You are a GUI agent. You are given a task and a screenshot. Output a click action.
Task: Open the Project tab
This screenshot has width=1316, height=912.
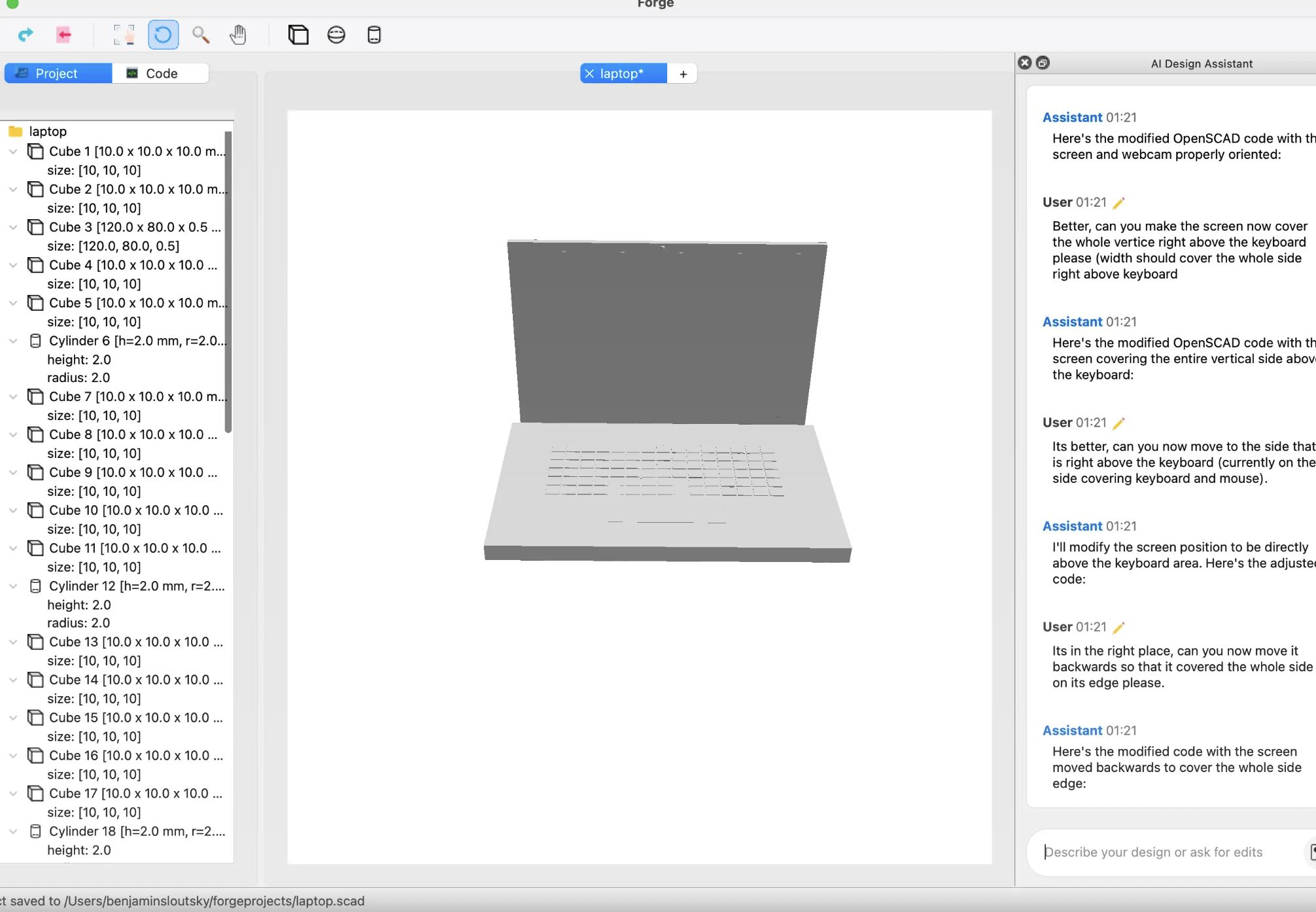tap(58, 73)
